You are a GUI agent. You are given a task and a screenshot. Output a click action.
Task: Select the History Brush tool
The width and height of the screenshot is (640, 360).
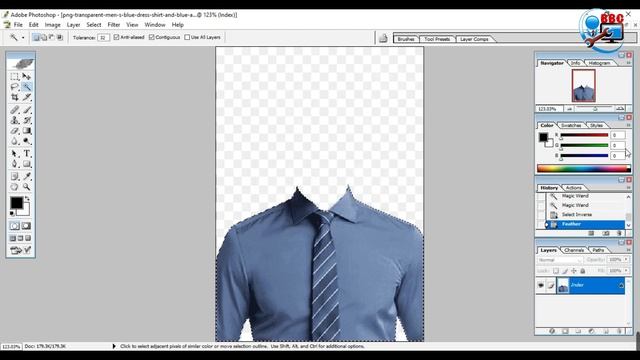click(27, 120)
